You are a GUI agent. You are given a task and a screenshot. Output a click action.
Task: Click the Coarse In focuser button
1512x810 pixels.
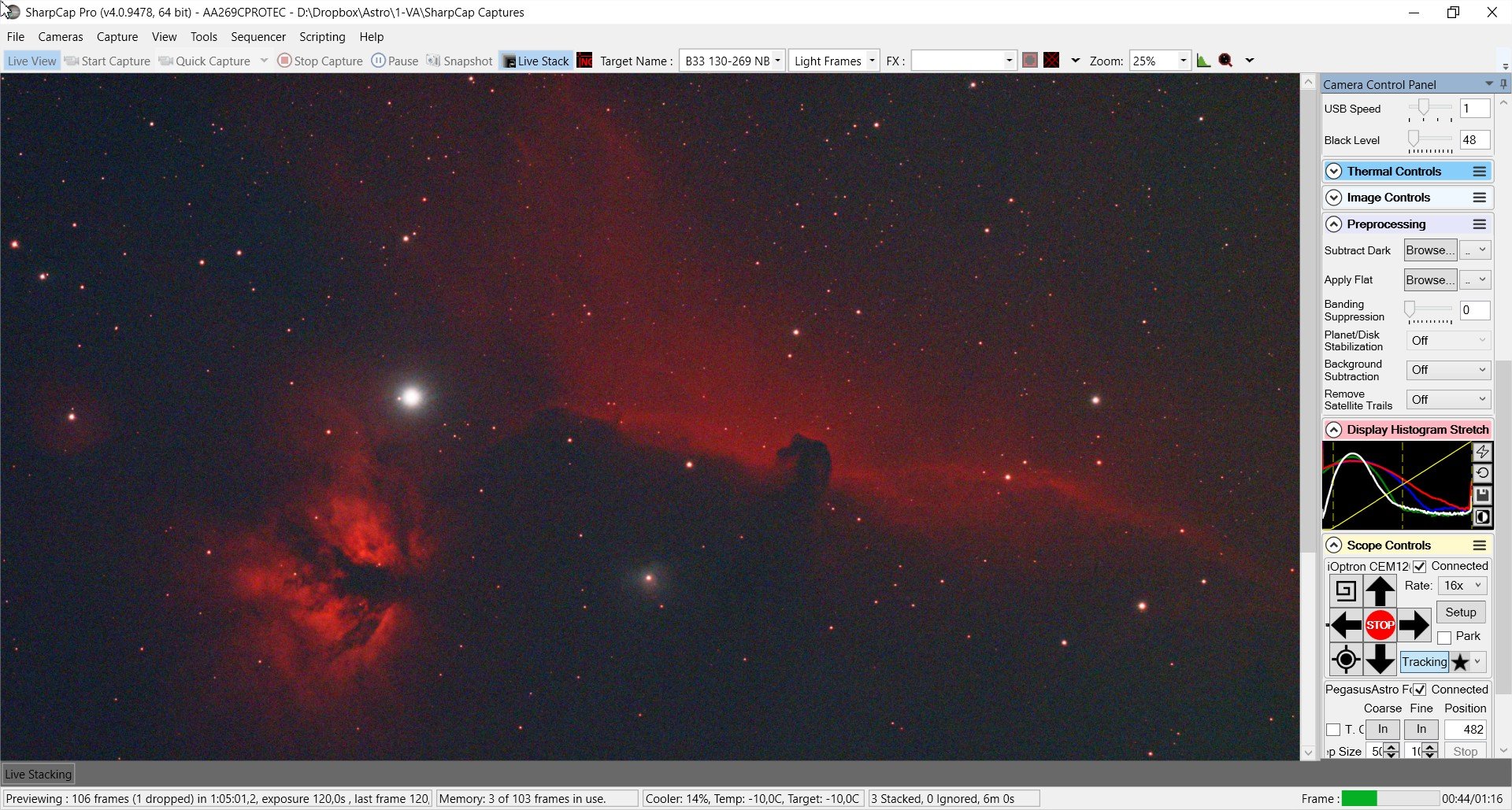(1383, 730)
